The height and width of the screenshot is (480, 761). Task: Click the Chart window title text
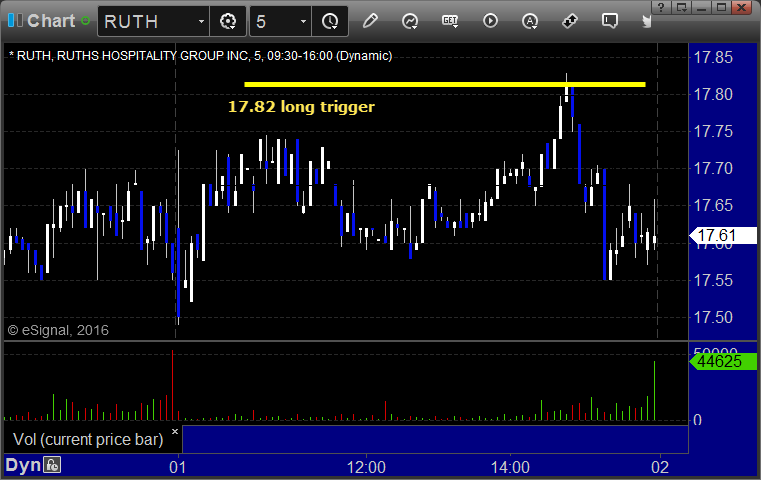[x=51, y=21]
